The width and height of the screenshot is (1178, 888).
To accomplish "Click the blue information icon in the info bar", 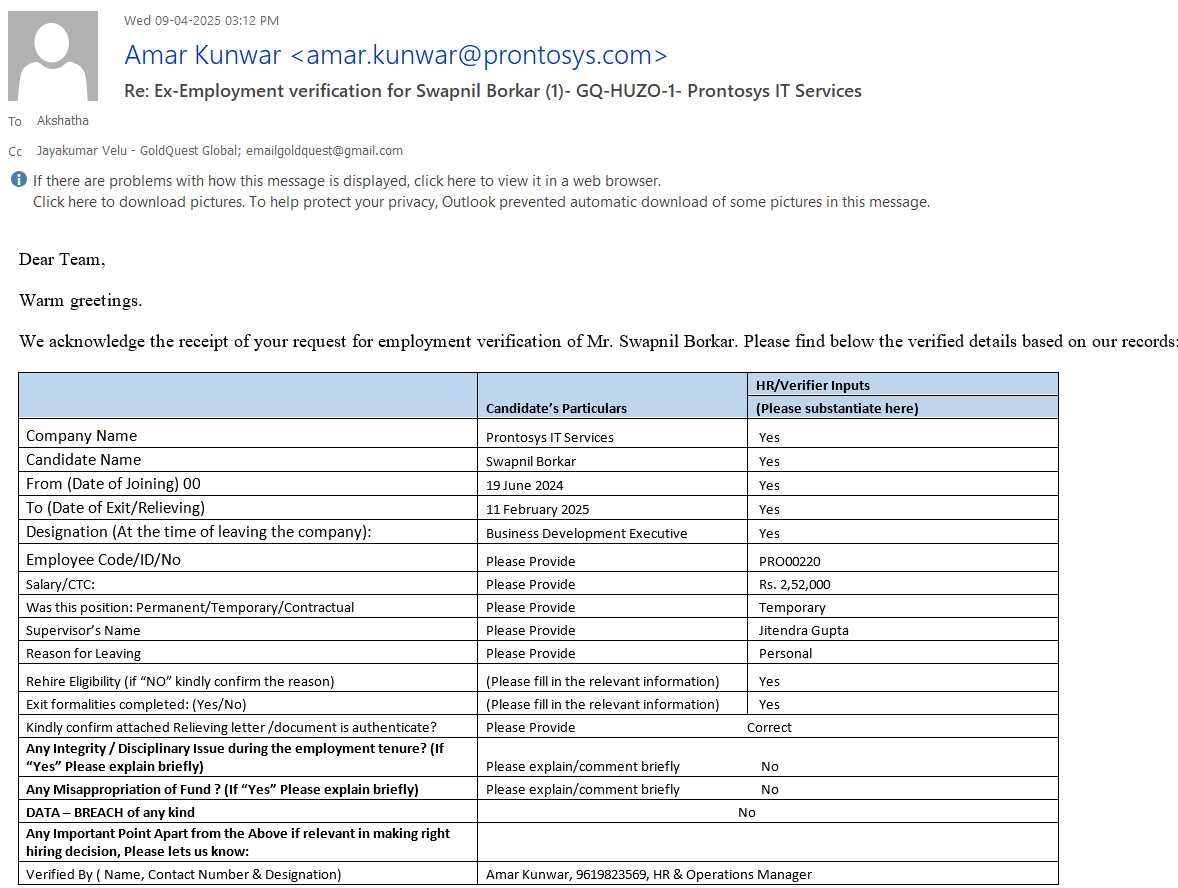I will pyautogui.click(x=19, y=181).
